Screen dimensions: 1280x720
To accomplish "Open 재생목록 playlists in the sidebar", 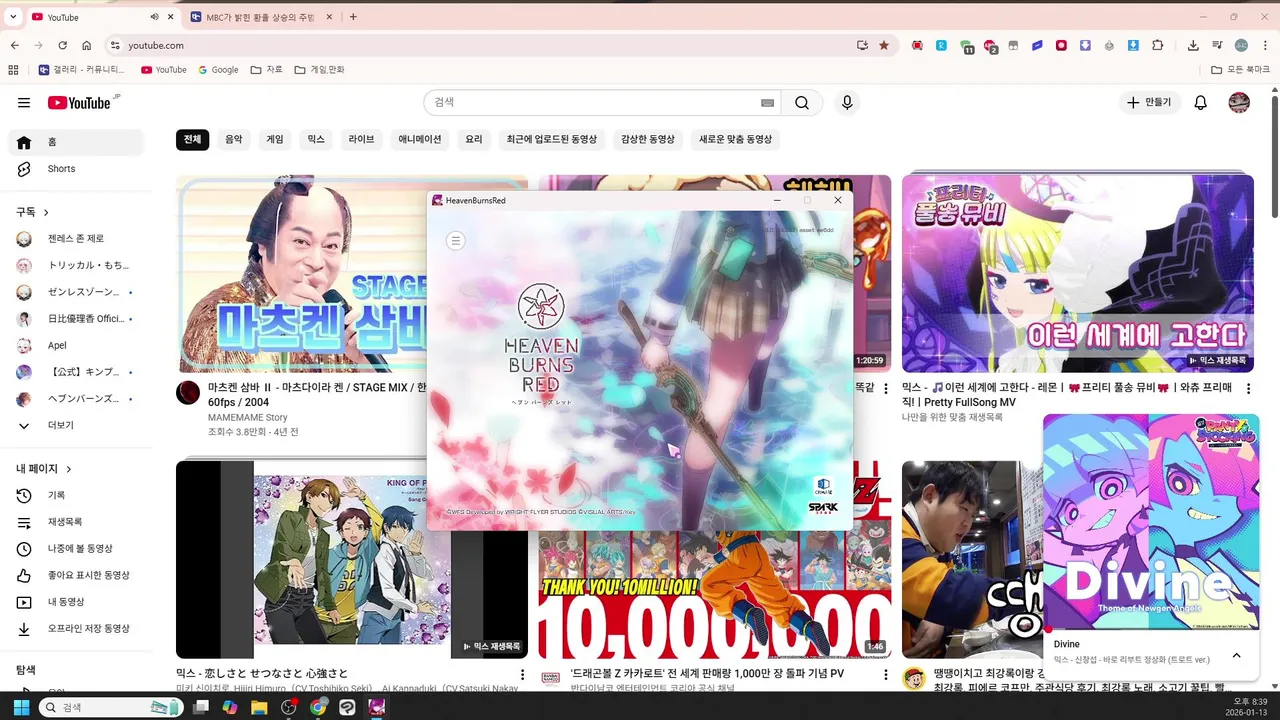I will [76, 522].
